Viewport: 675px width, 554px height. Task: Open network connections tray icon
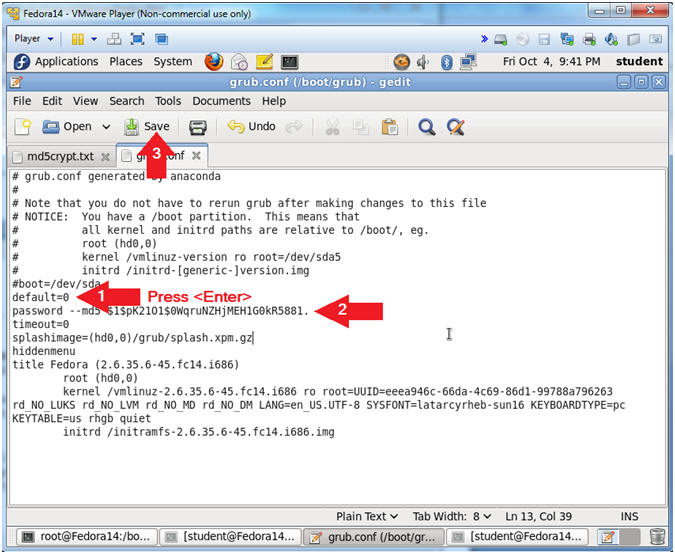click(468, 62)
